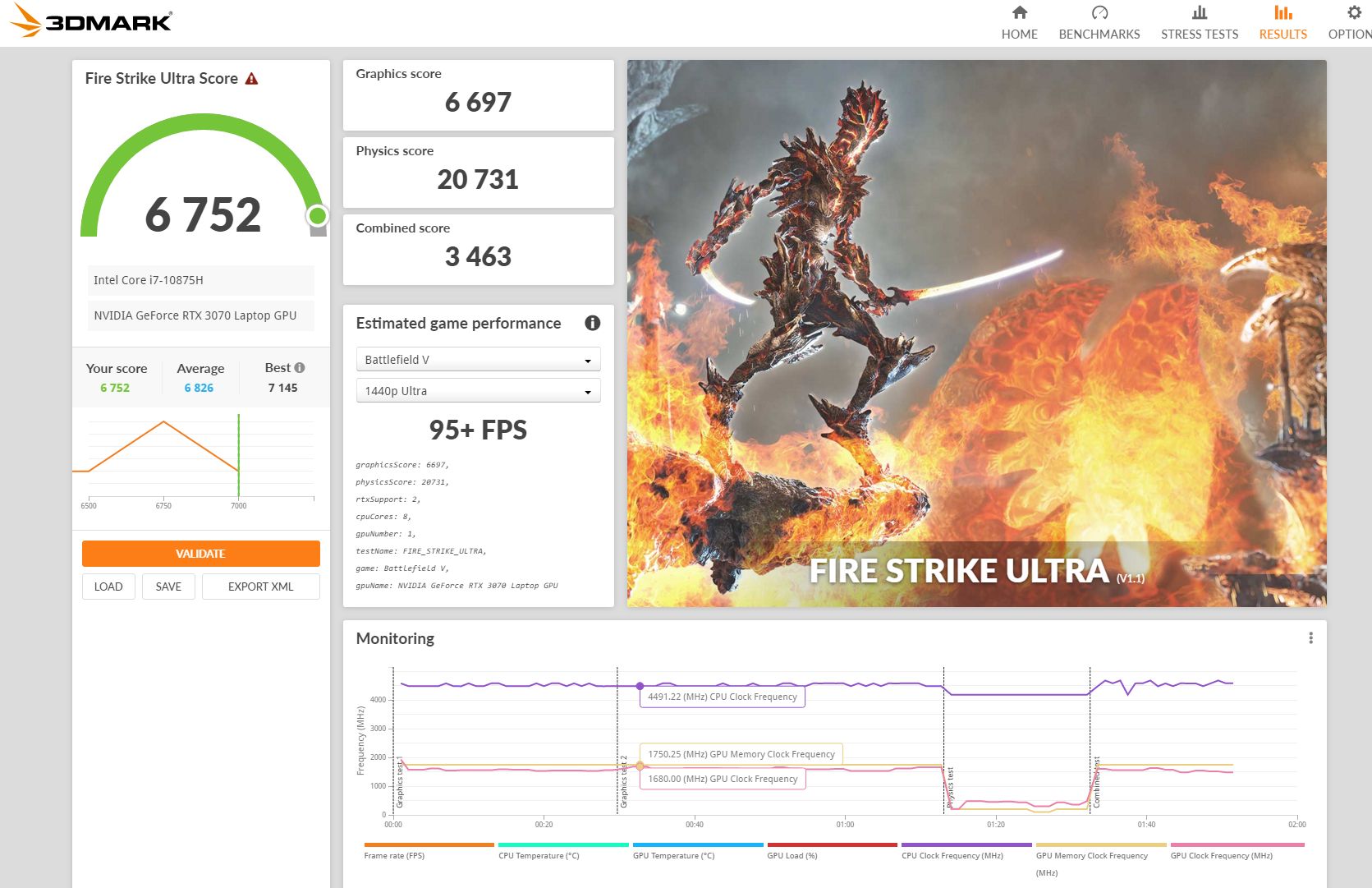
Task: Click the 1680.00 MHz GPU Clock Frequency tooltip
Action: pyautogui.click(x=723, y=779)
